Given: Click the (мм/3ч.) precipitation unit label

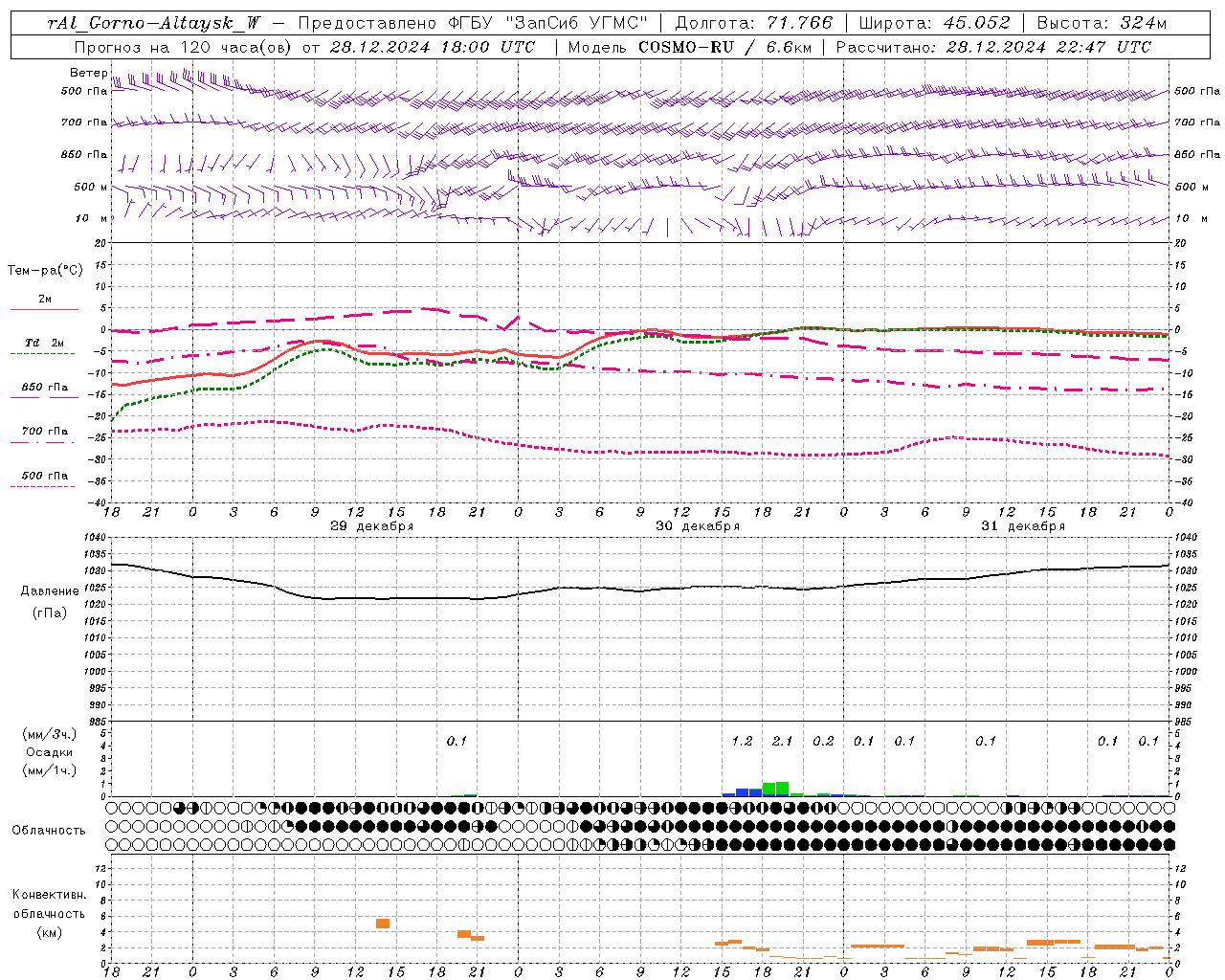Looking at the screenshot, I should click(49, 734).
